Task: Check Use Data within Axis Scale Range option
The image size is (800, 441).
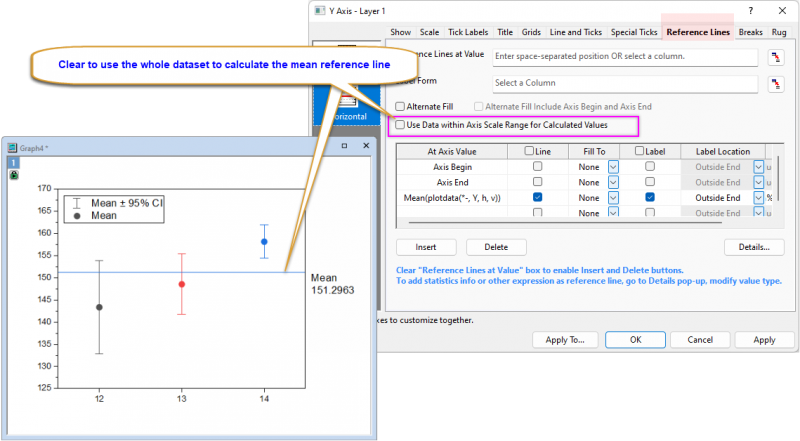Action: coord(401,125)
